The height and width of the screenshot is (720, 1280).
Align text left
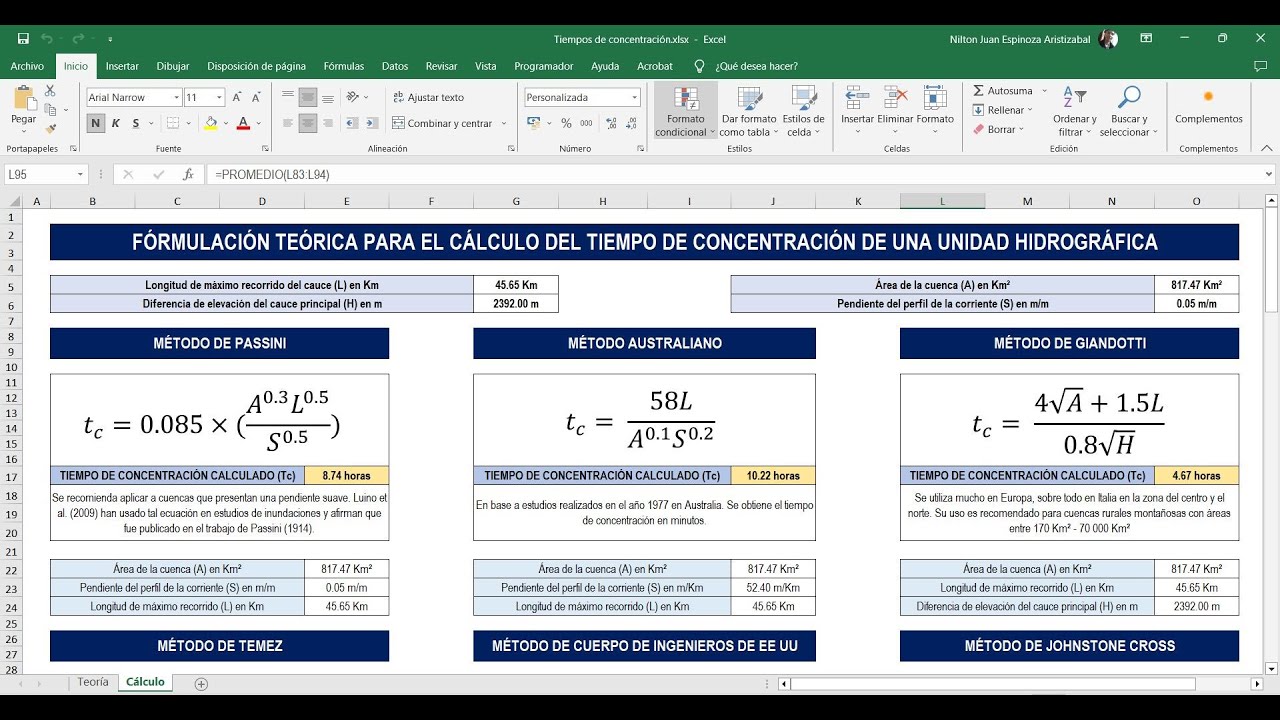tap(288, 123)
